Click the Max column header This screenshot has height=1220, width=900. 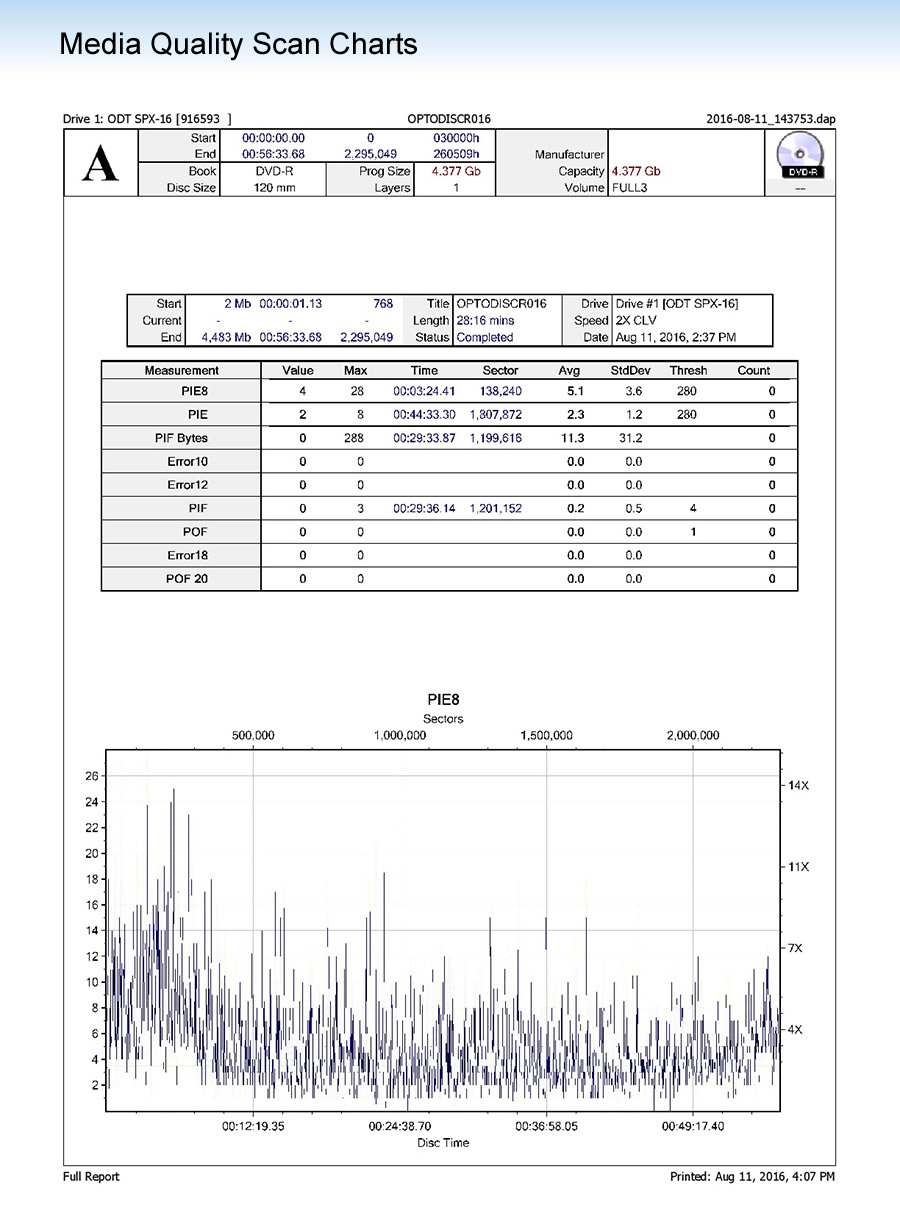click(355, 370)
